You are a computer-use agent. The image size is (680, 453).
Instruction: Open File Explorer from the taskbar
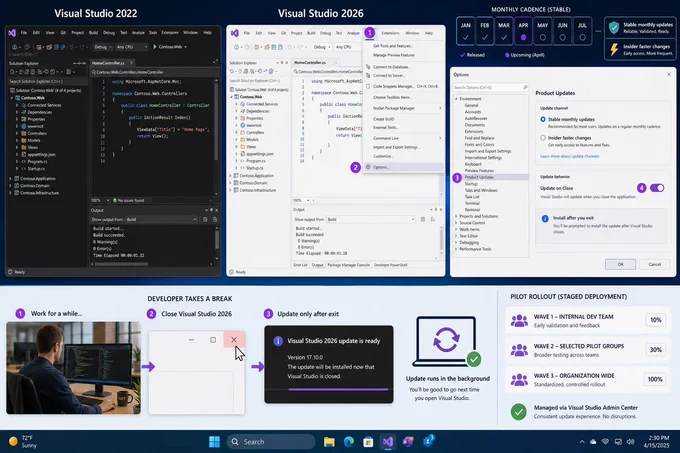pyautogui.click(x=329, y=441)
